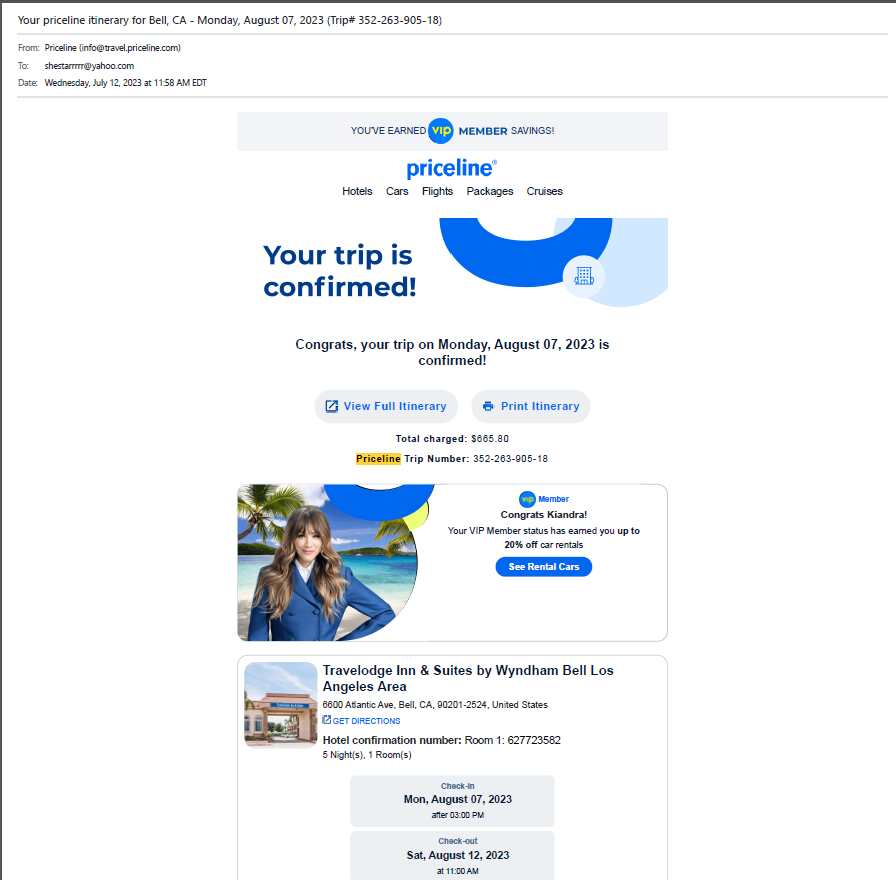Image resolution: width=896 pixels, height=880 pixels.
Task: Go to the Flights section
Action: coord(437,191)
